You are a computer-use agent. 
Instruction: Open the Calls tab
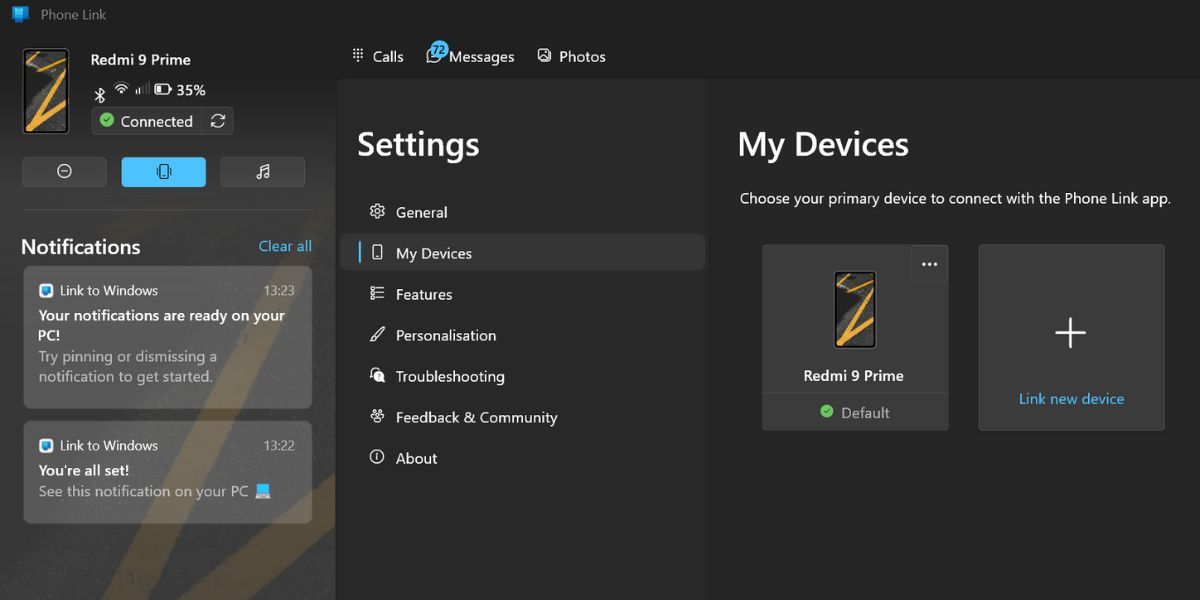pos(378,57)
